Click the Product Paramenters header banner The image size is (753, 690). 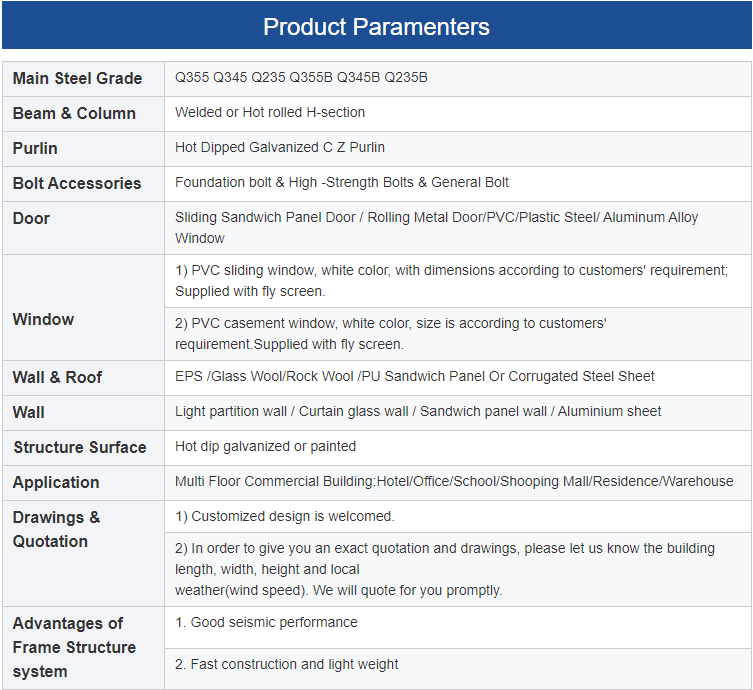pos(376,27)
